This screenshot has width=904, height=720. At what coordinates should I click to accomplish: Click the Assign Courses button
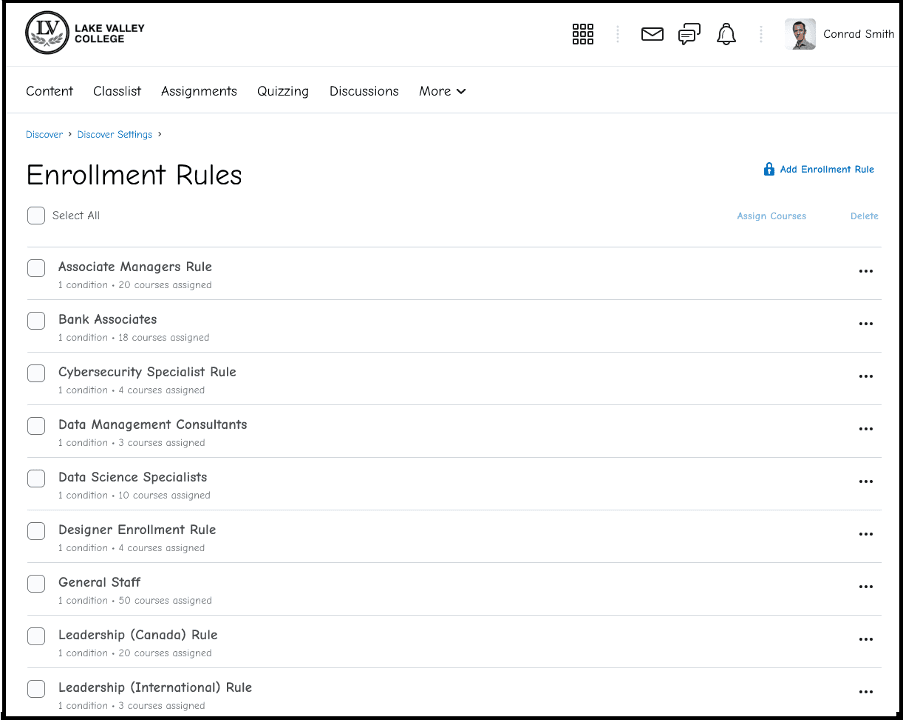[771, 216]
